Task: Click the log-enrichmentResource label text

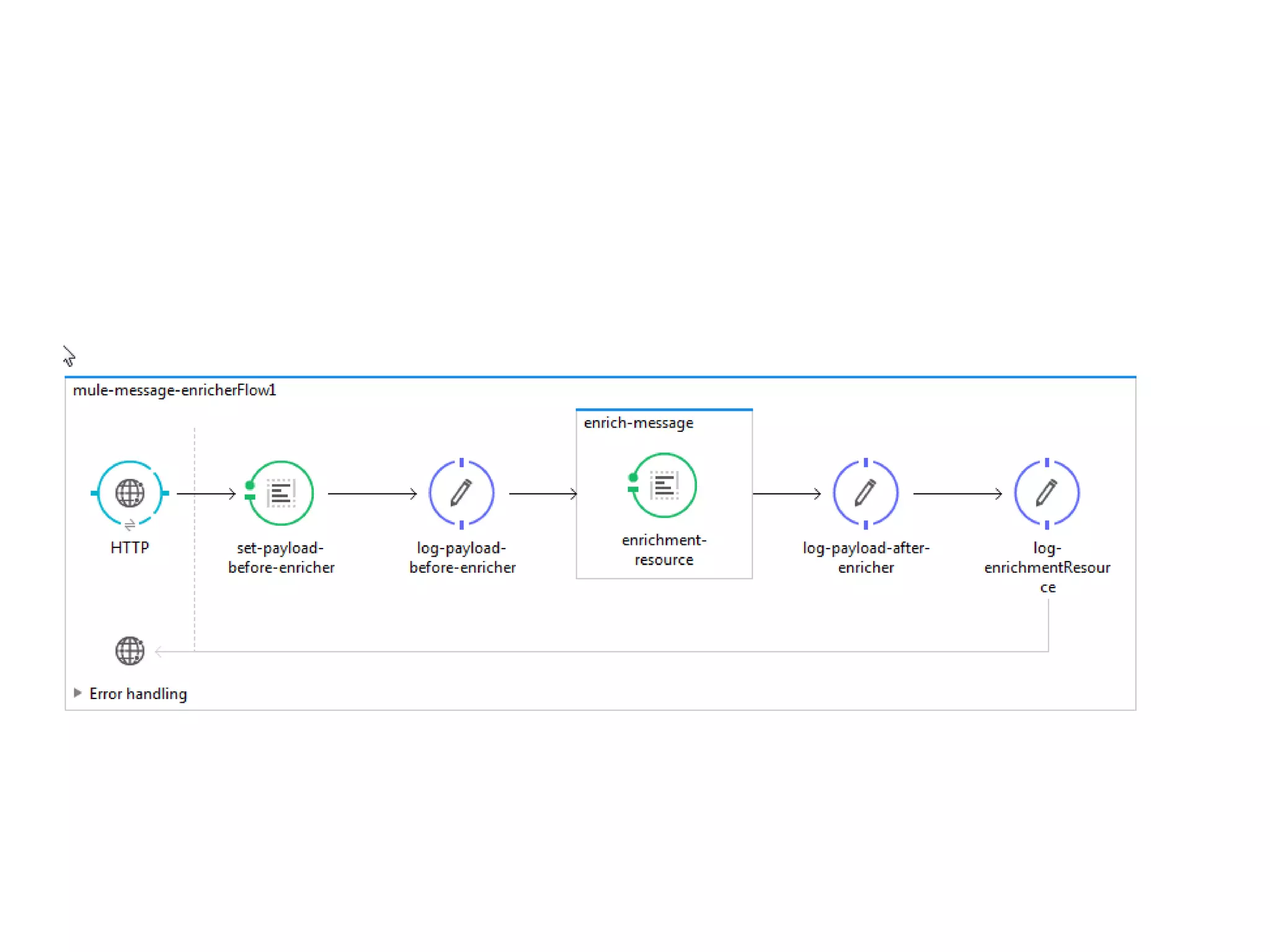Action: coord(1047,567)
